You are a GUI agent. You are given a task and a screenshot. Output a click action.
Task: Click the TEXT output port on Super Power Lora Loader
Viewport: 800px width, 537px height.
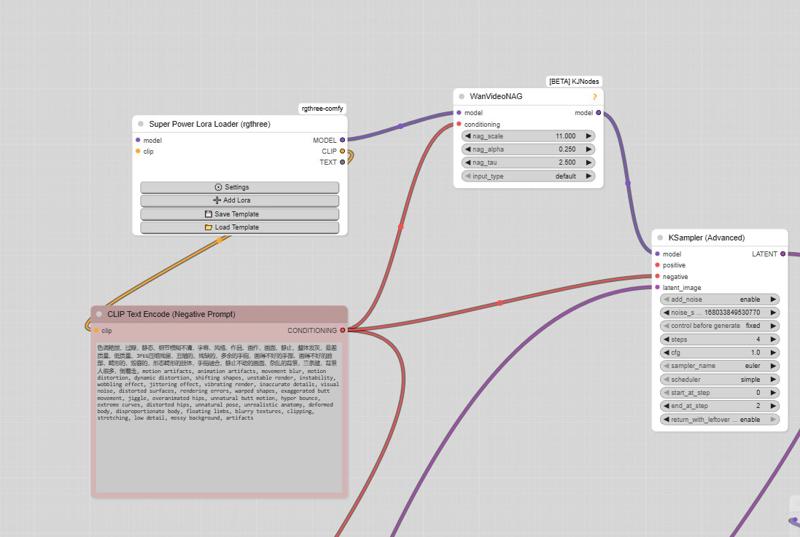(342, 162)
